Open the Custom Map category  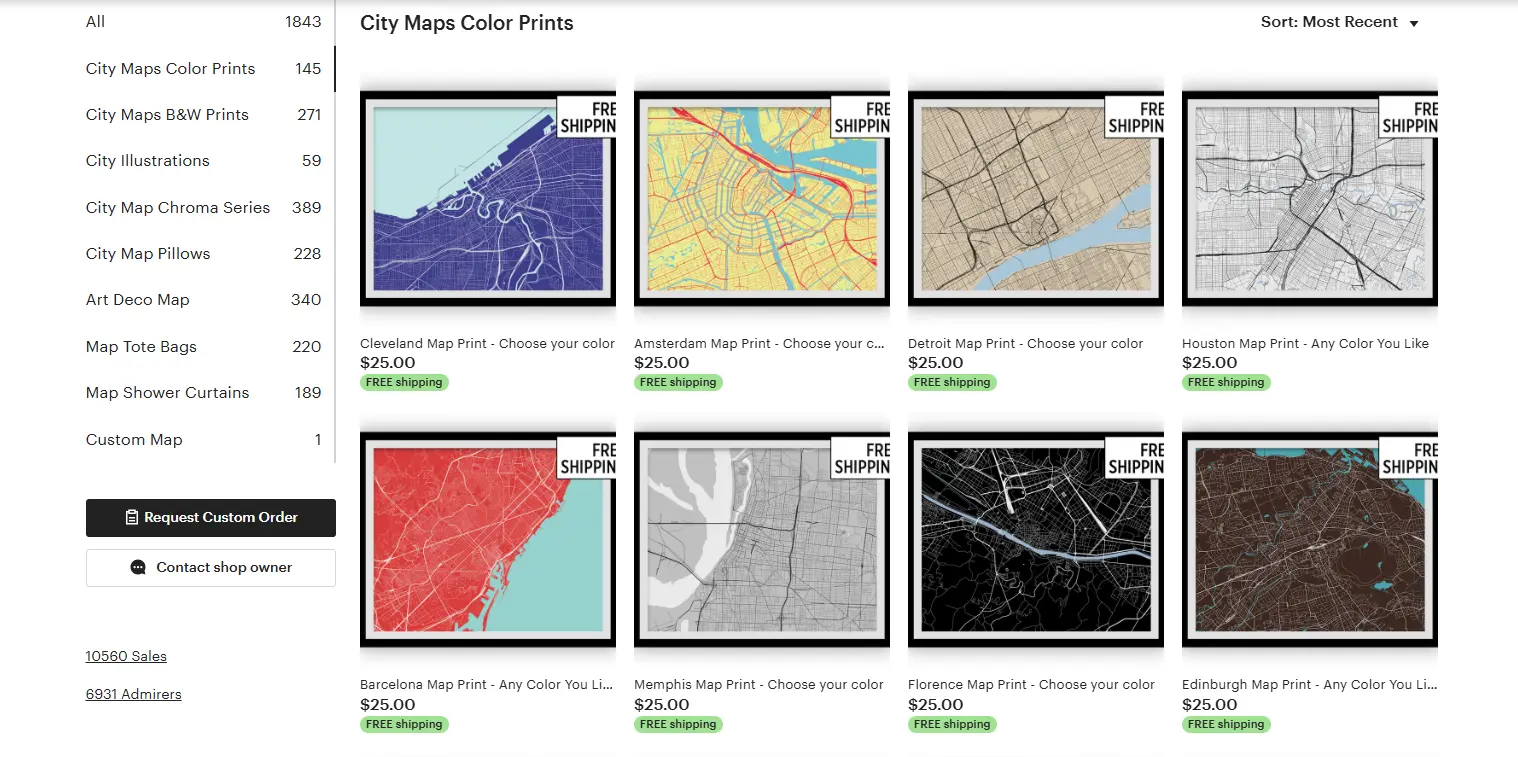134,439
